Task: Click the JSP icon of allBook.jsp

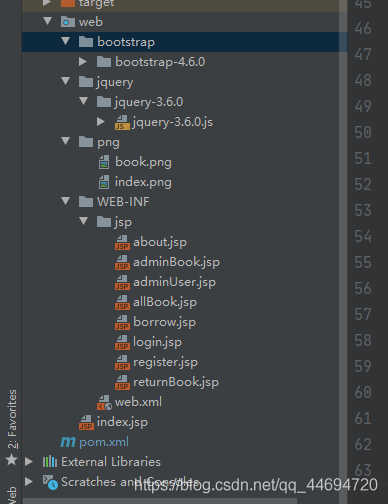Action: pyautogui.click(x=122, y=302)
